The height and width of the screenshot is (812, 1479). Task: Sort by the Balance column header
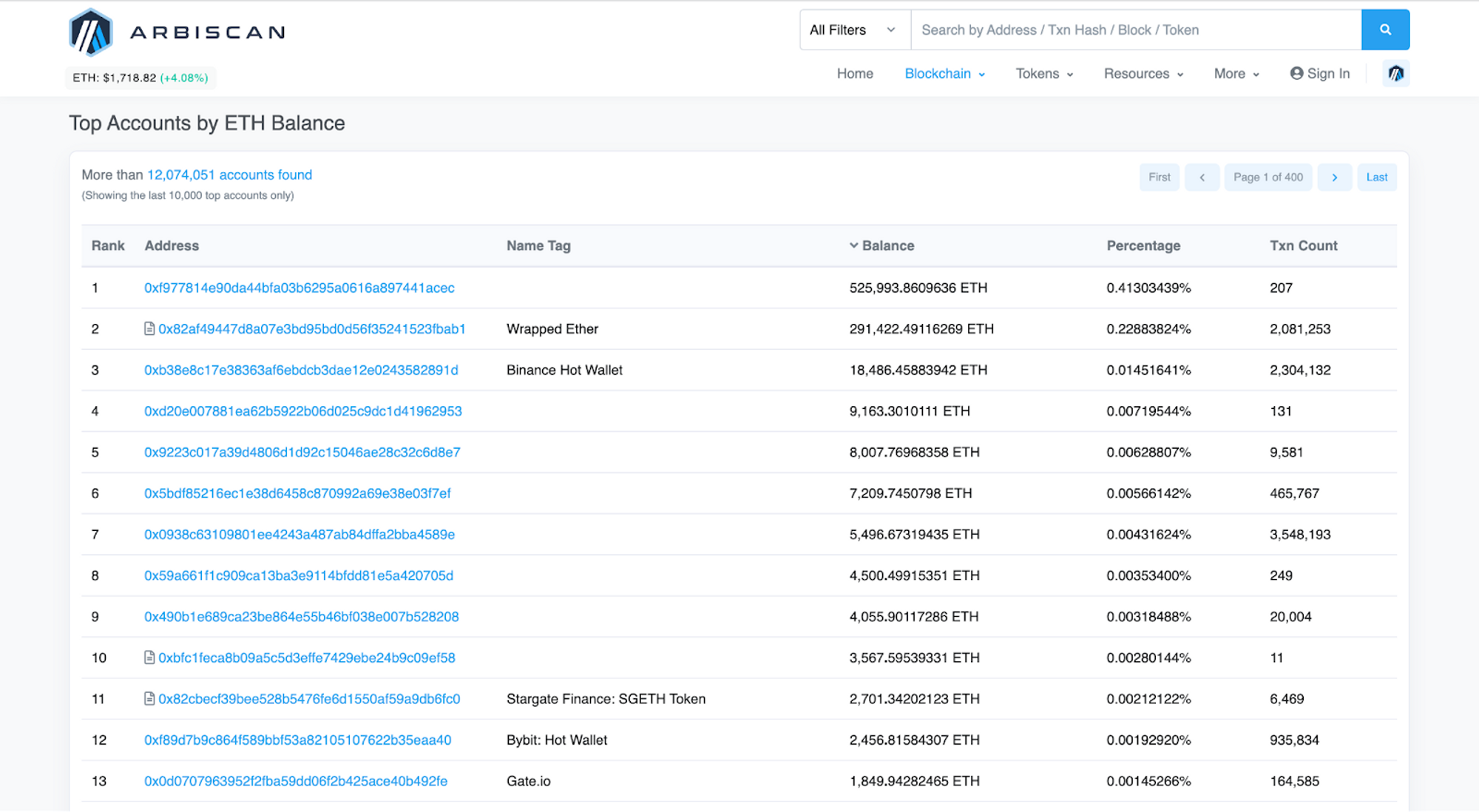(x=887, y=246)
